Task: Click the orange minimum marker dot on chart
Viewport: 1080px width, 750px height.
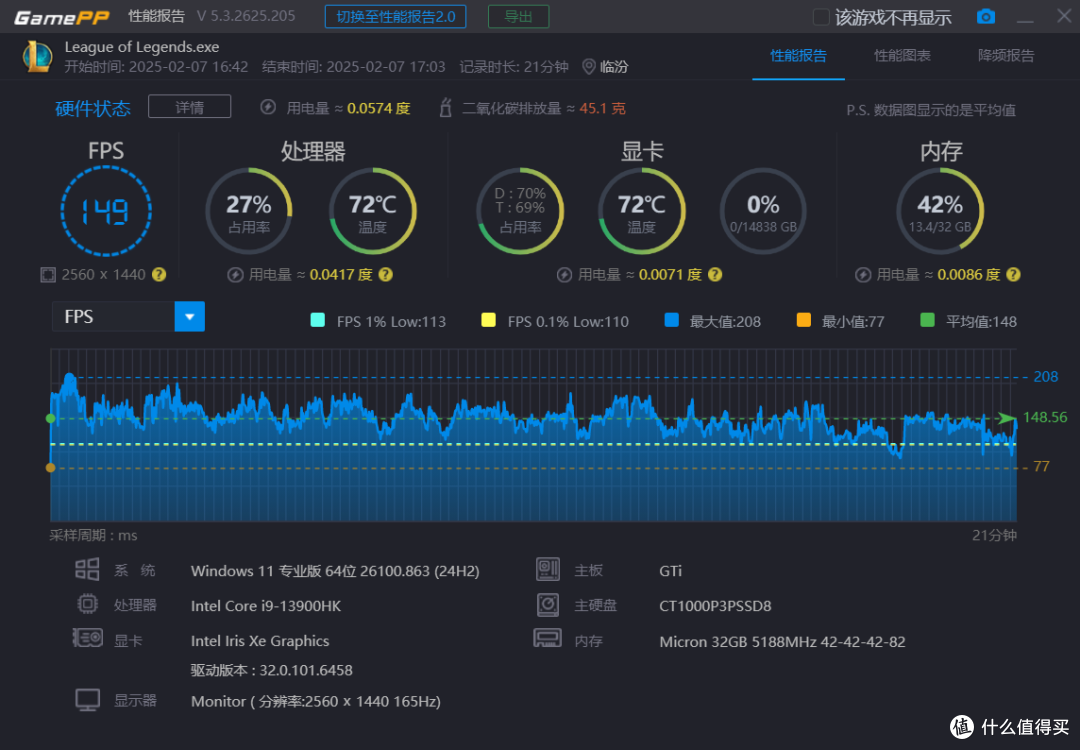Action: [50, 468]
